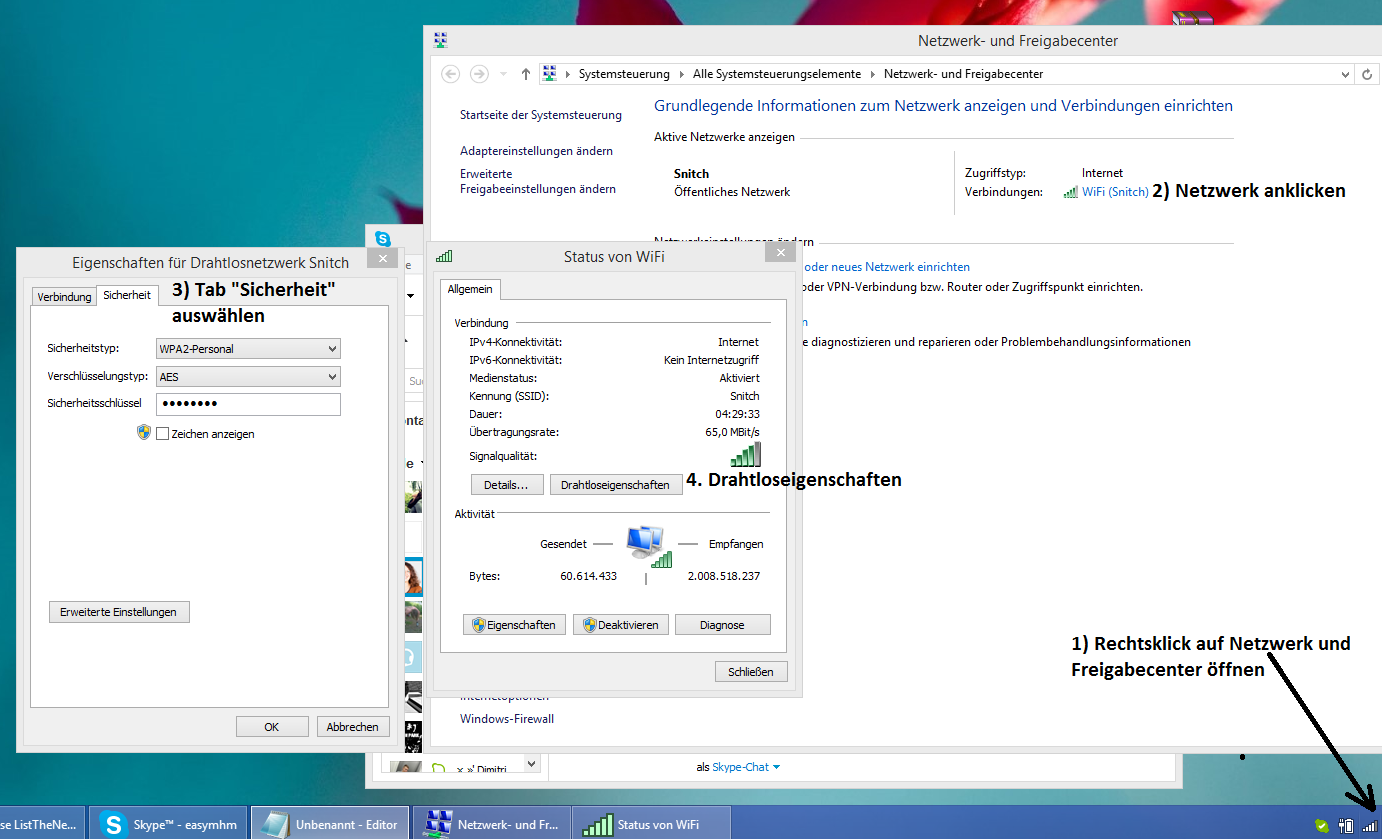
Task: Click the network signal icon in system tray
Action: click(x=1369, y=826)
